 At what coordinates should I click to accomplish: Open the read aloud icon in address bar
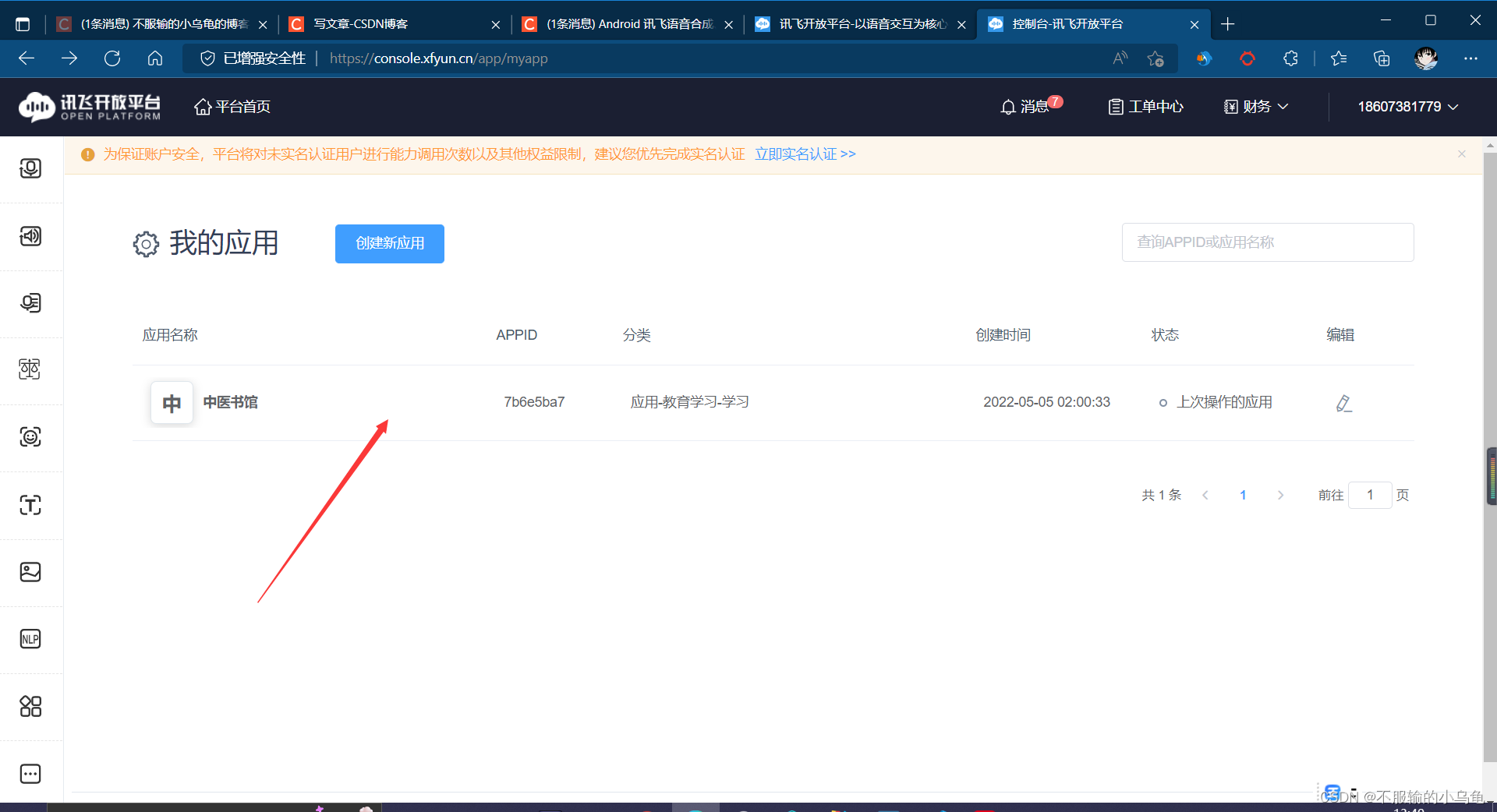coord(1120,58)
